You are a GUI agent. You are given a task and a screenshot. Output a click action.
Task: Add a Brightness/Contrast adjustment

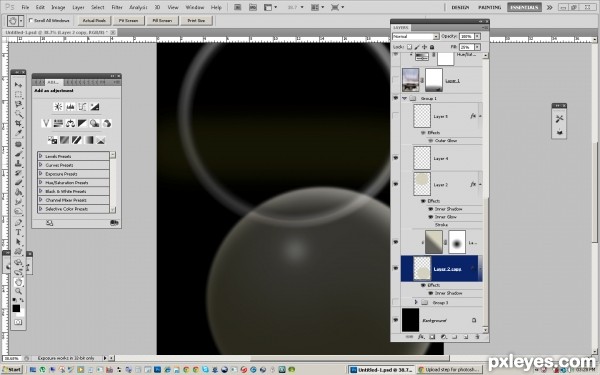(x=58, y=107)
